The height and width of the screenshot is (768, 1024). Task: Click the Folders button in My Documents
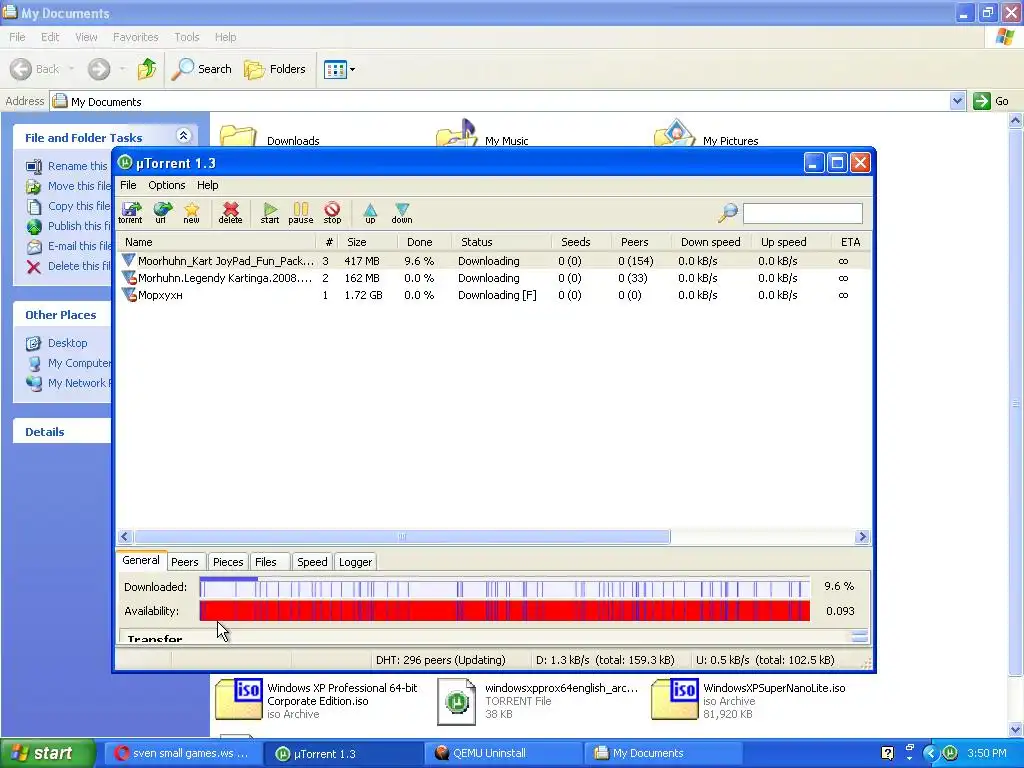click(x=274, y=69)
